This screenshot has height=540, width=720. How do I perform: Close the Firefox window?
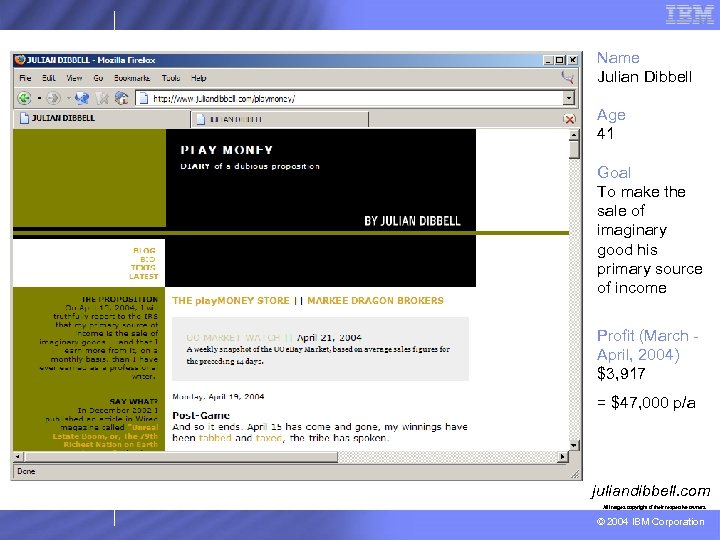(x=573, y=60)
